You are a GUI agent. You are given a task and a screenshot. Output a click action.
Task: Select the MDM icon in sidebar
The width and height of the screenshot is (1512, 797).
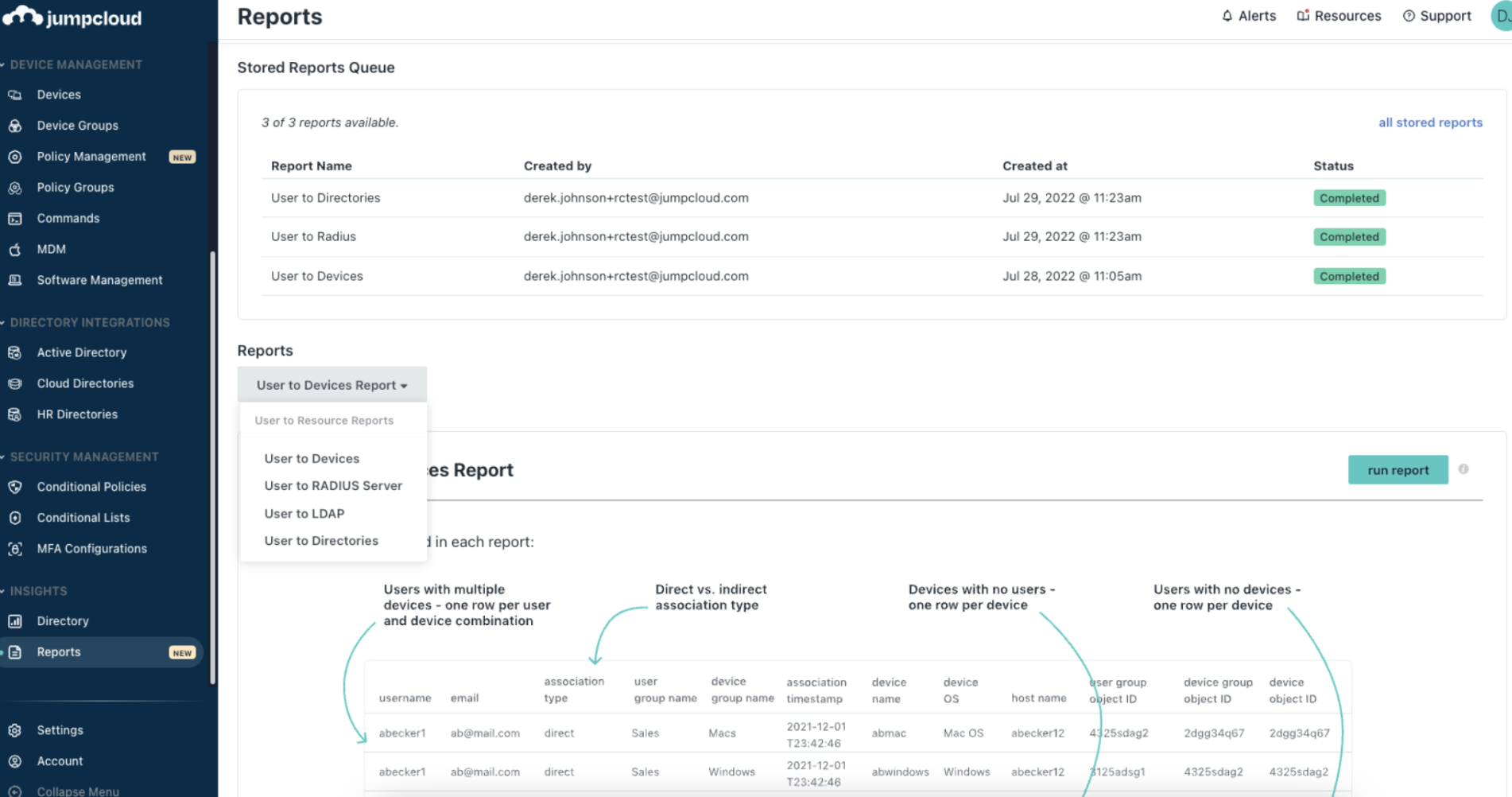(x=16, y=249)
